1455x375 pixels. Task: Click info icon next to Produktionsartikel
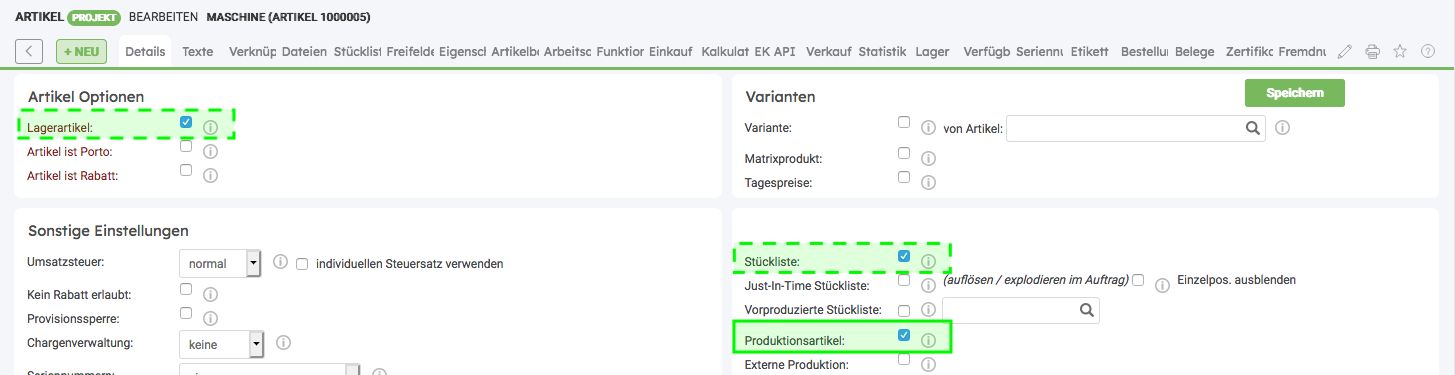pos(927,341)
